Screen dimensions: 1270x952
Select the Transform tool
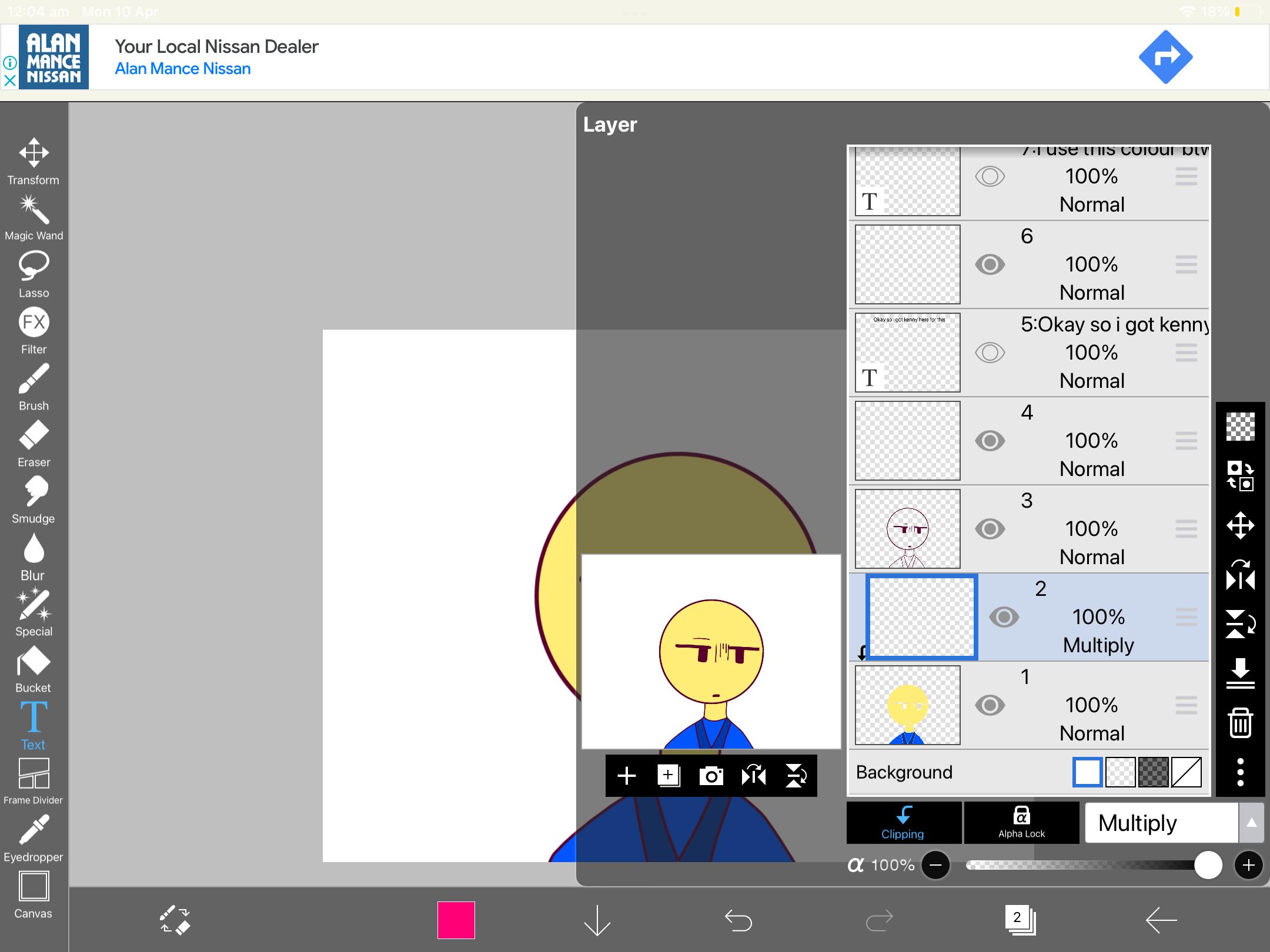click(x=34, y=162)
